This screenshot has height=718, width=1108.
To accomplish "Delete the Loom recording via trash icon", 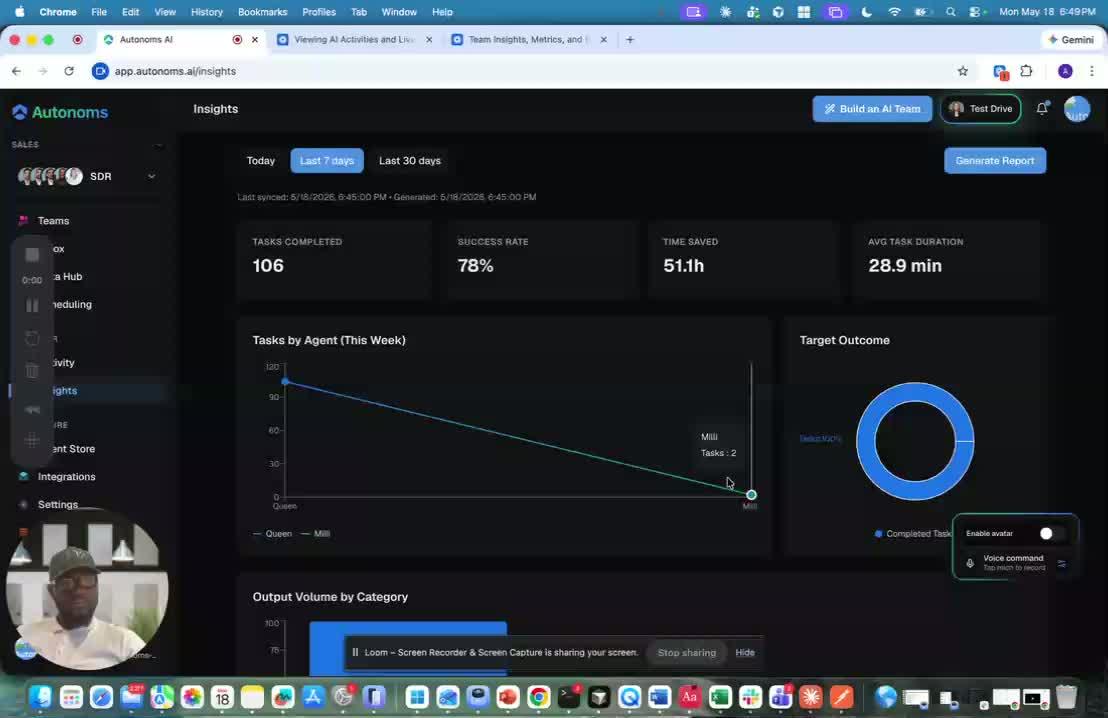I will point(32,370).
